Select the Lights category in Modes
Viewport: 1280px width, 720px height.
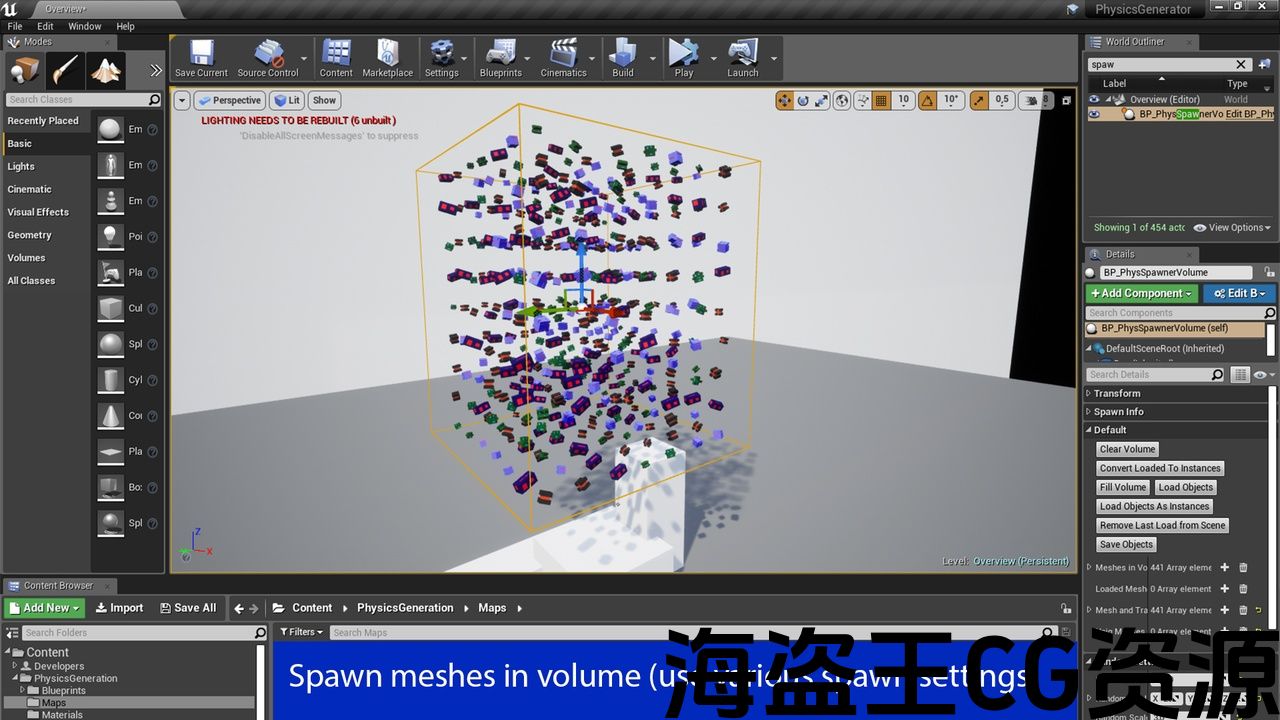(21, 166)
